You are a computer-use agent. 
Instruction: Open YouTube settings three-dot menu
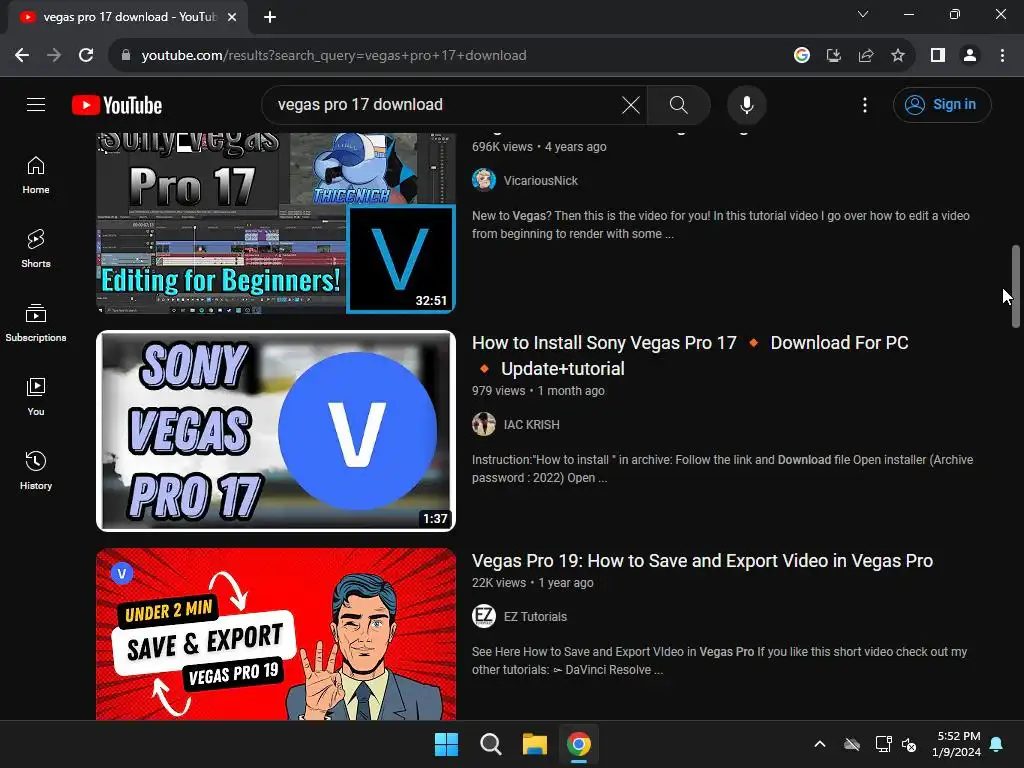tap(865, 104)
